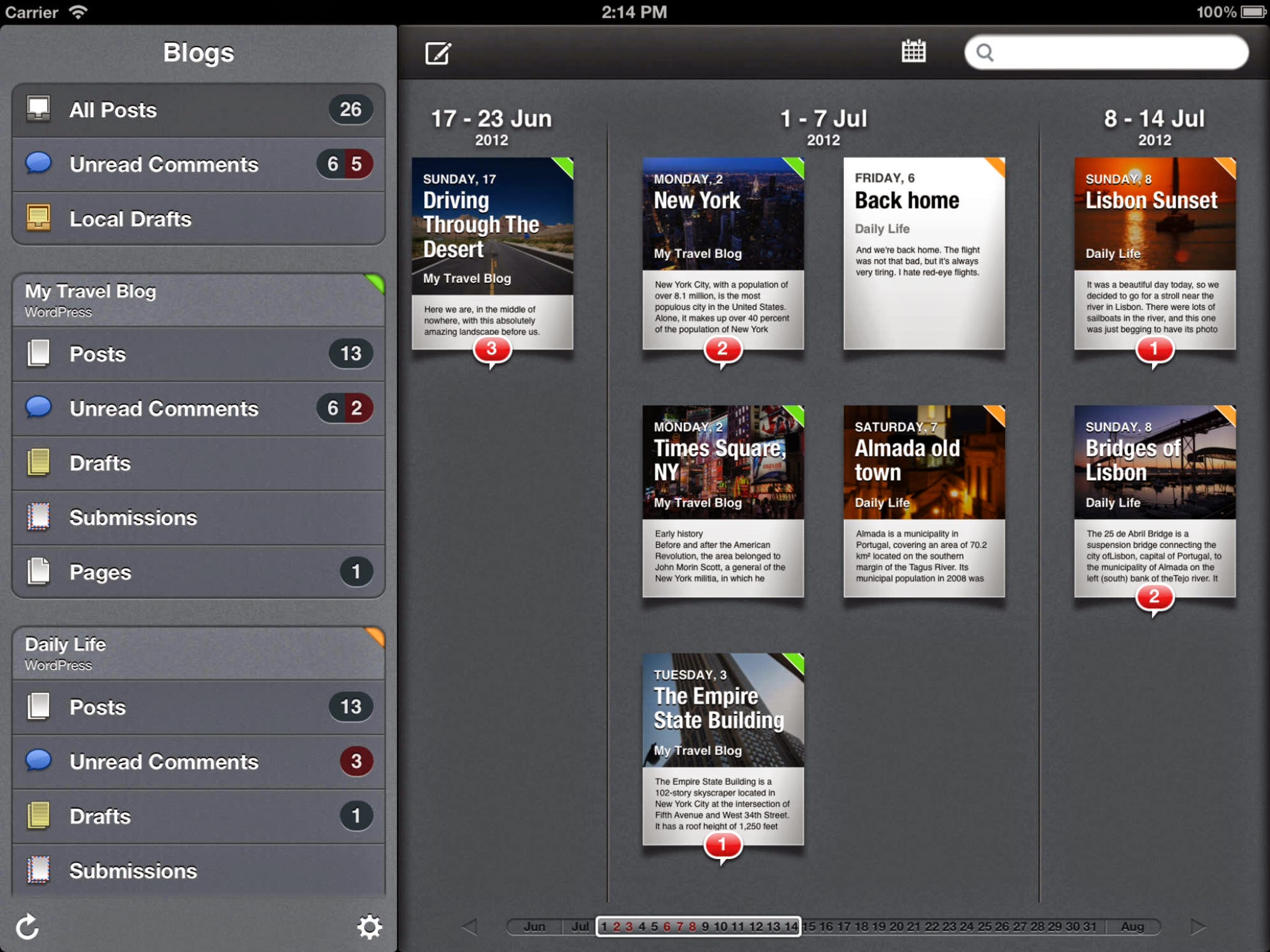Open Local Drafts list

point(198,219)
